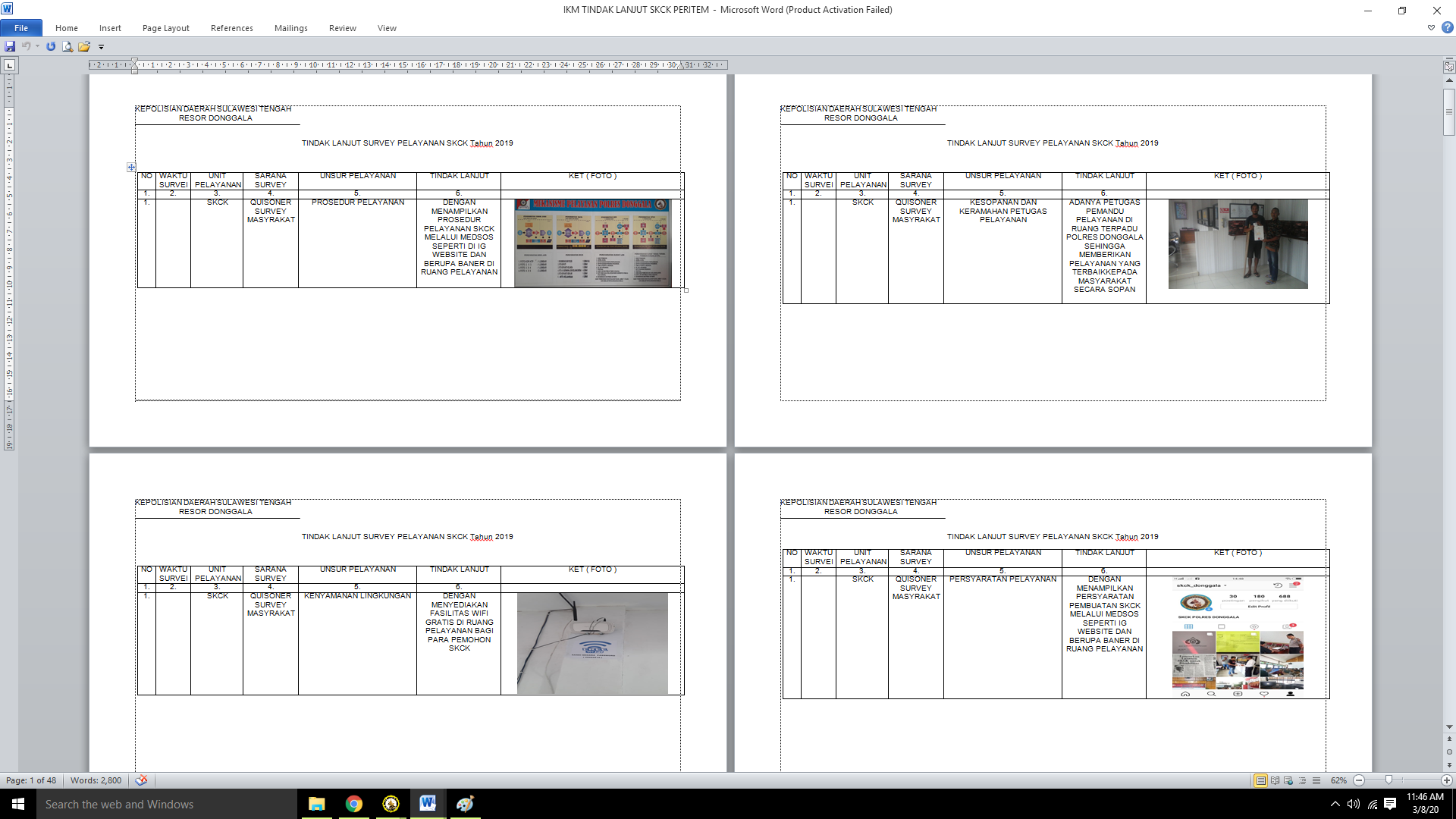Click the tab stop selector at the left of the ruler
The image size is (1456, 819).
click(10, 65)
